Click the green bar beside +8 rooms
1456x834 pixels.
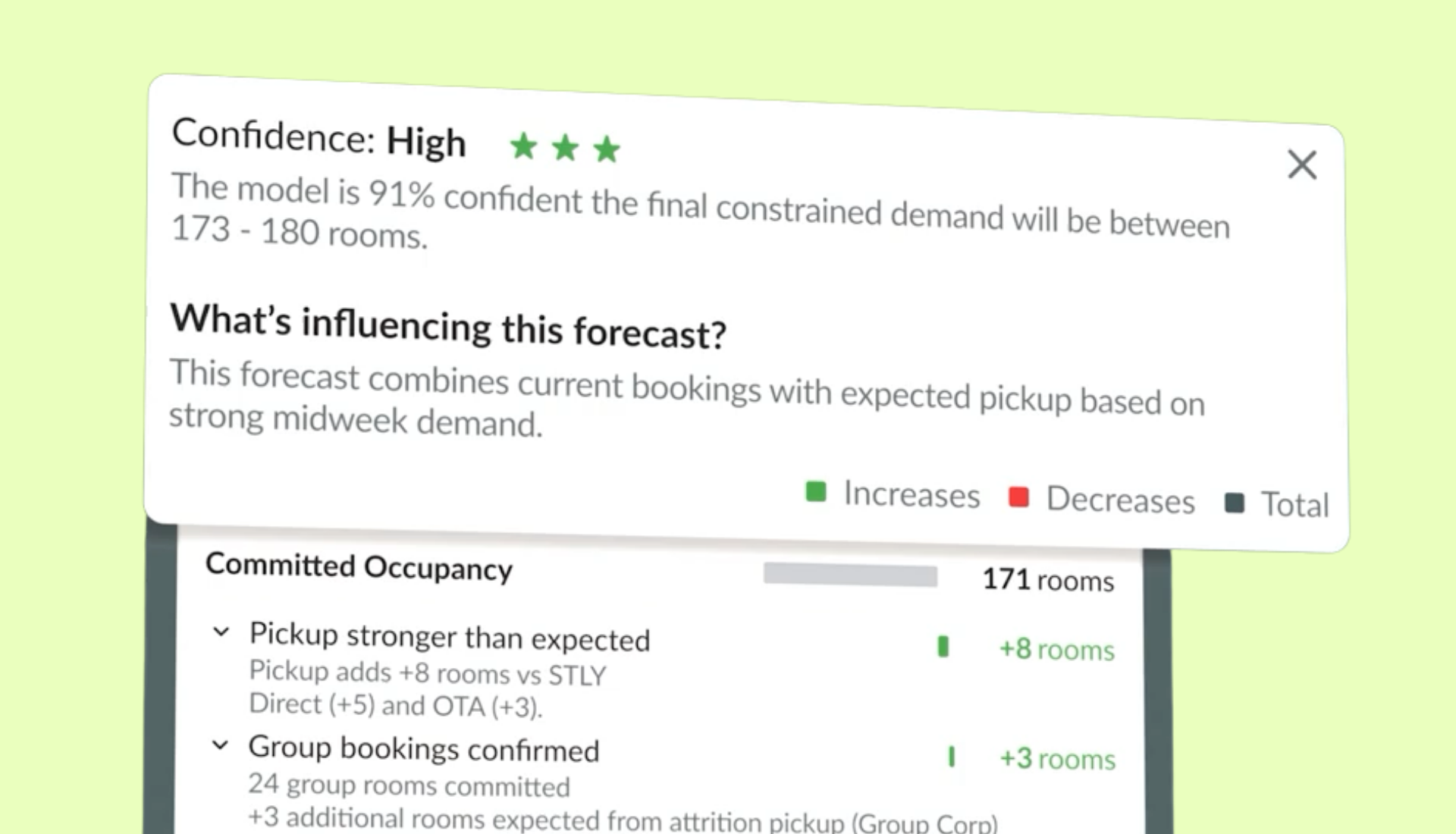[943, 647]
